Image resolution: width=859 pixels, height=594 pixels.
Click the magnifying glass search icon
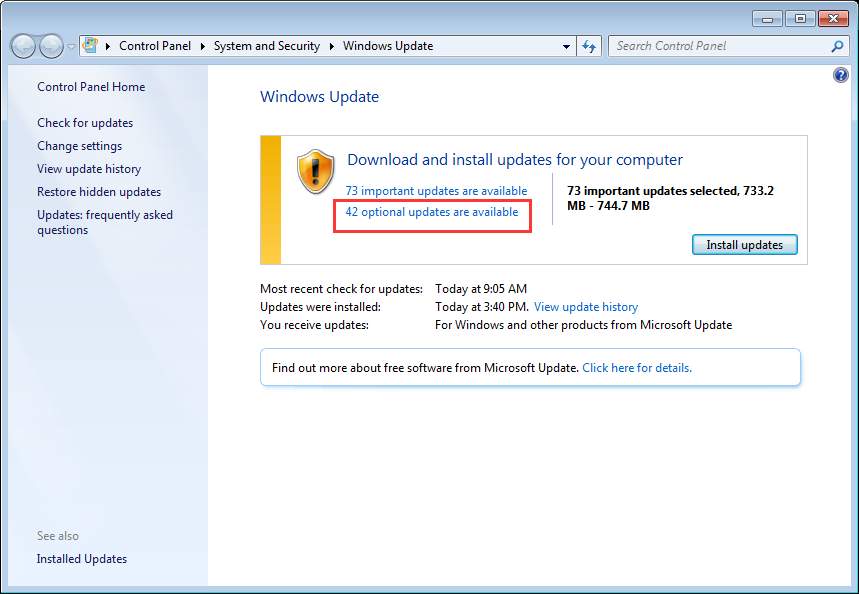(x=837, y=46)
